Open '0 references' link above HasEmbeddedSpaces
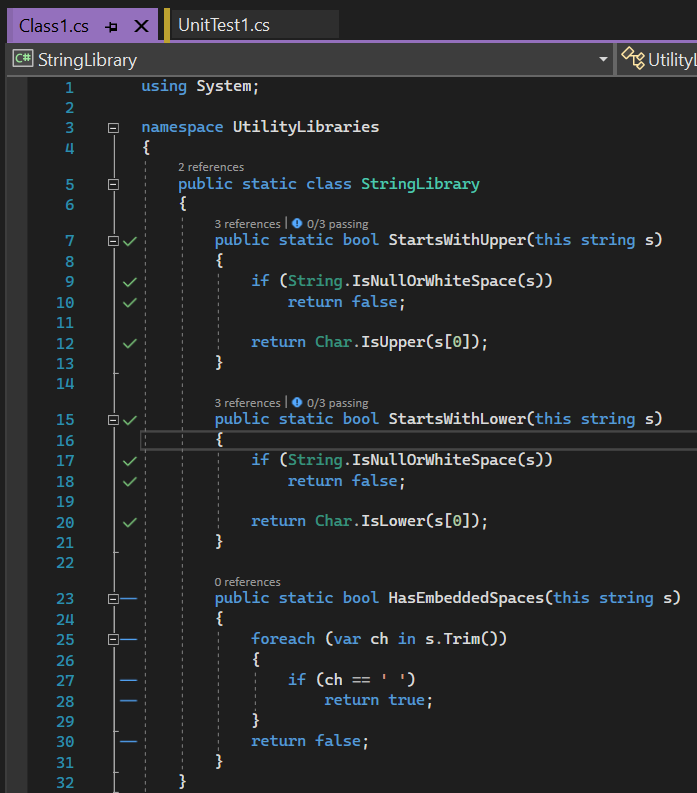Image resolution: width=697 pixels, height=793 pixels. coord(247,582)
